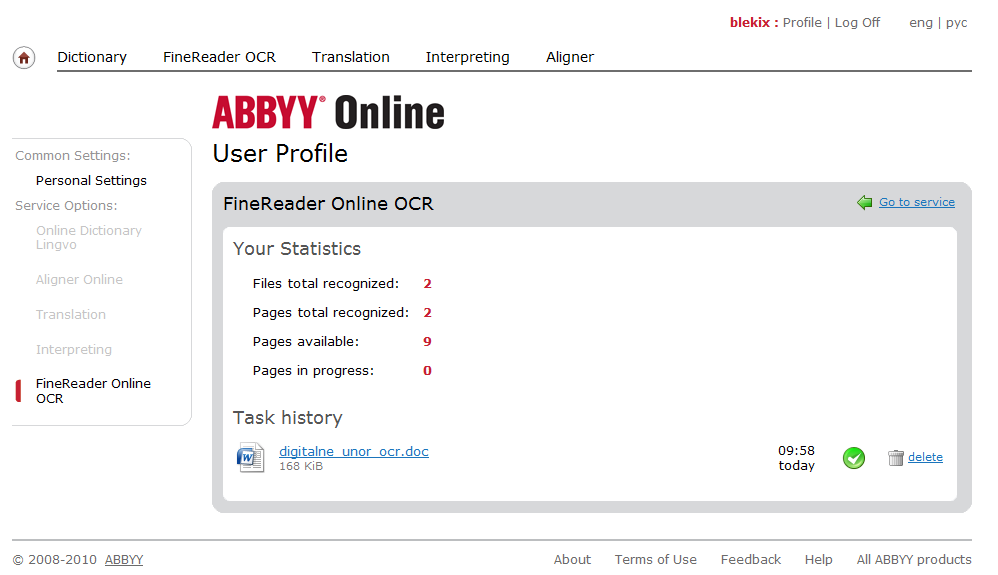Open Personal Settings in the sidebar

point(91,181)
